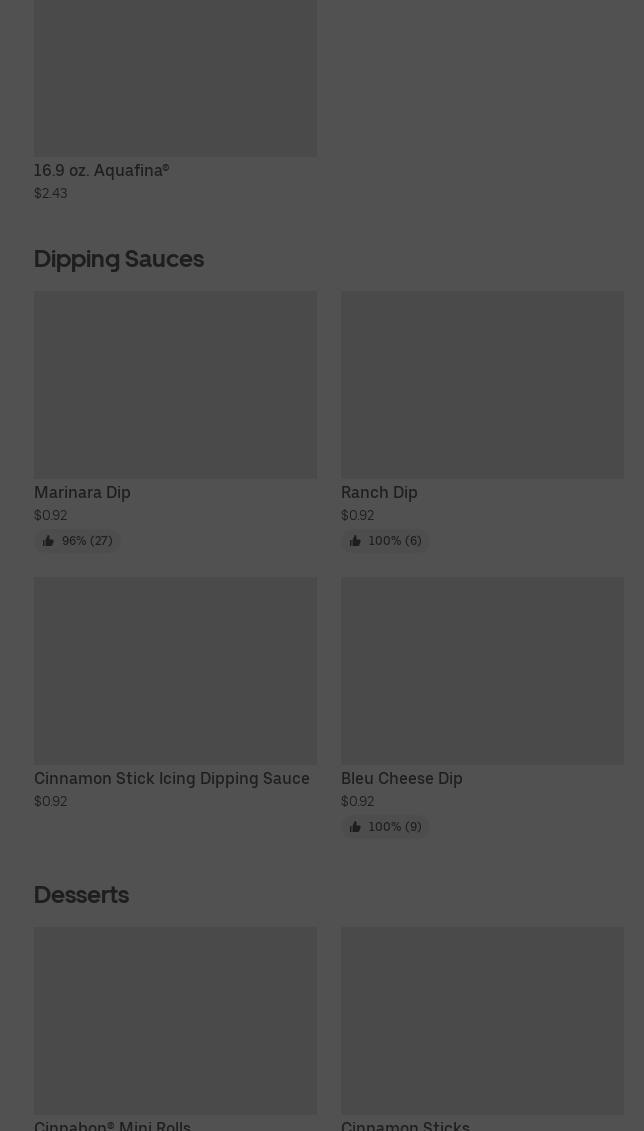Click the Bleu Cheese Dip title
The width and height of the screenshot is (644, 1131).
tap(401, 779)
